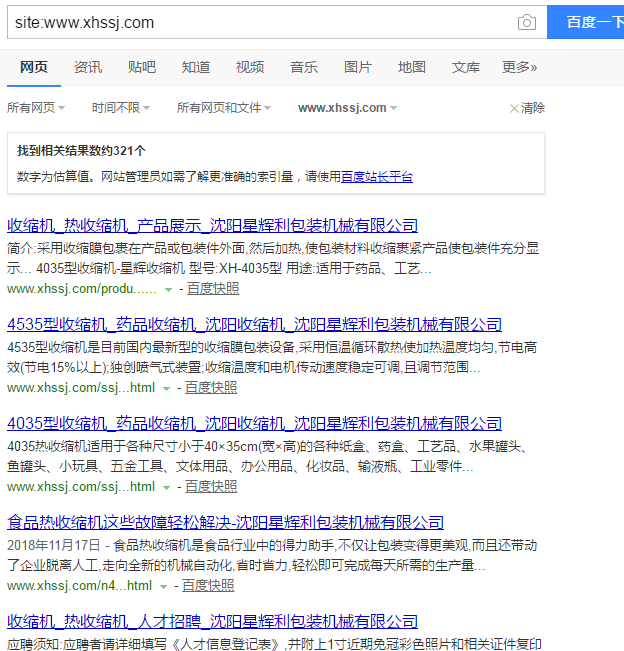
Task: Open the 贴吧 tab
Action: [x=142, y=67]
